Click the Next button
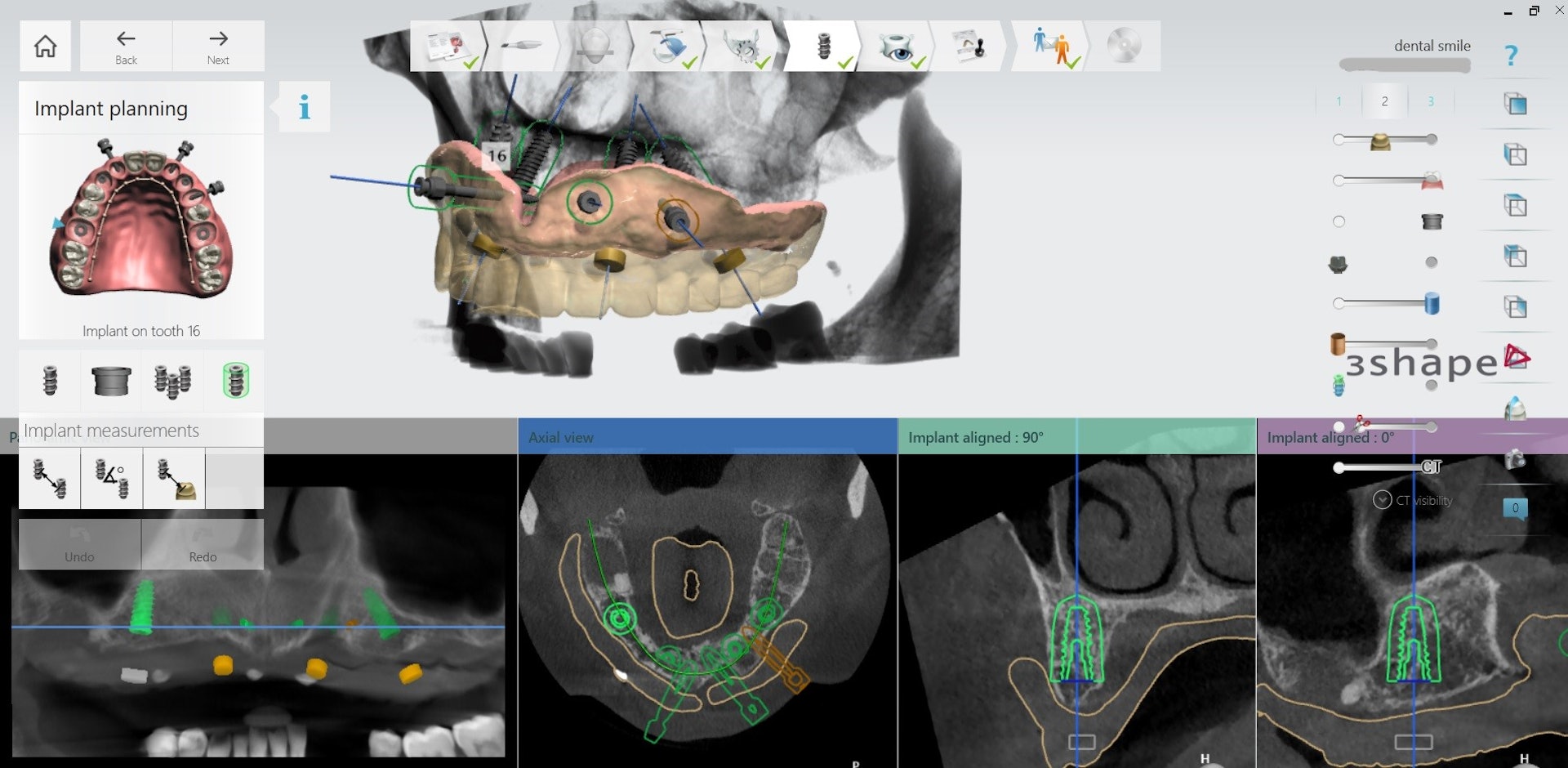 (218, 47)
